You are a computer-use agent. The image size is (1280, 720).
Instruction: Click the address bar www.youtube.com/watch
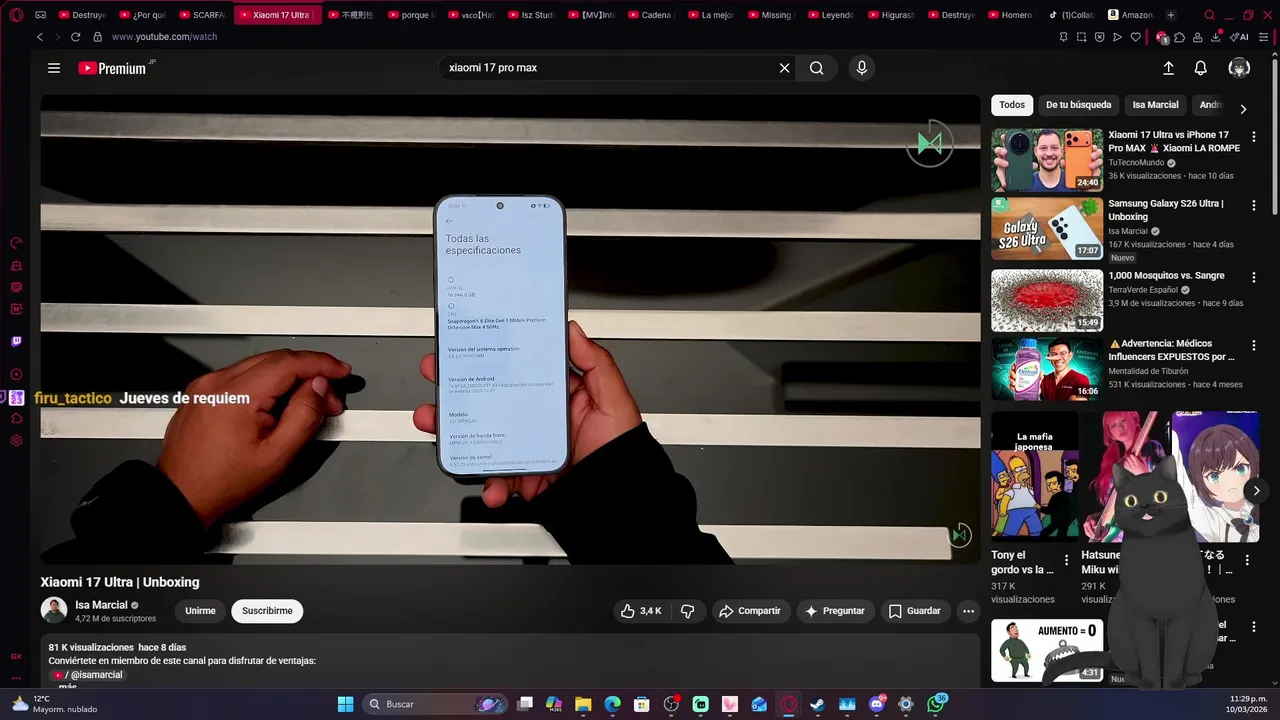tap(164, 37)
